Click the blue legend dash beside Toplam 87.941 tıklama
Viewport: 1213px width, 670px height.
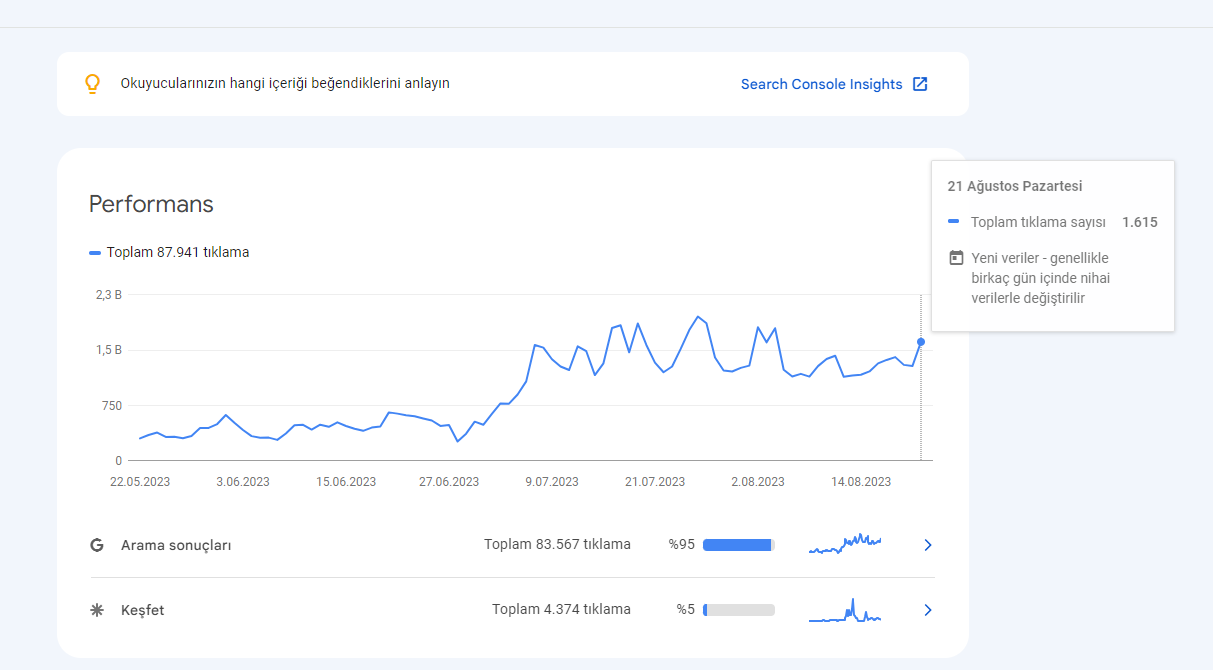95,253
